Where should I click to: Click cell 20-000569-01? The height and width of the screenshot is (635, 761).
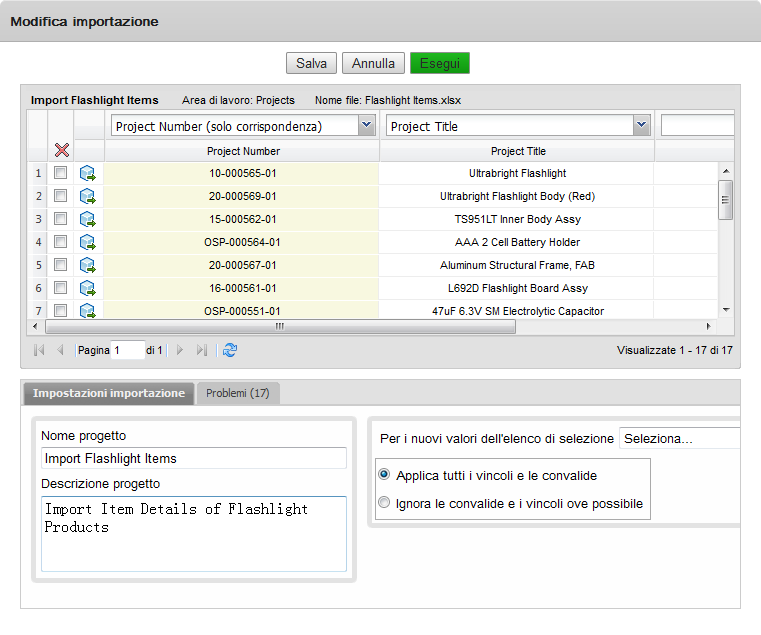(x=242, y=196)
